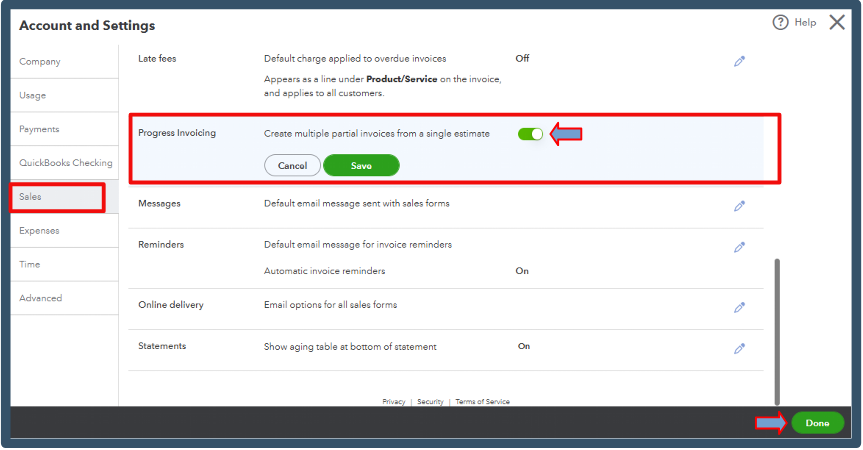
Task: Open the Help question mark icon
Action: pyautogui.click(x=780, y=23)
